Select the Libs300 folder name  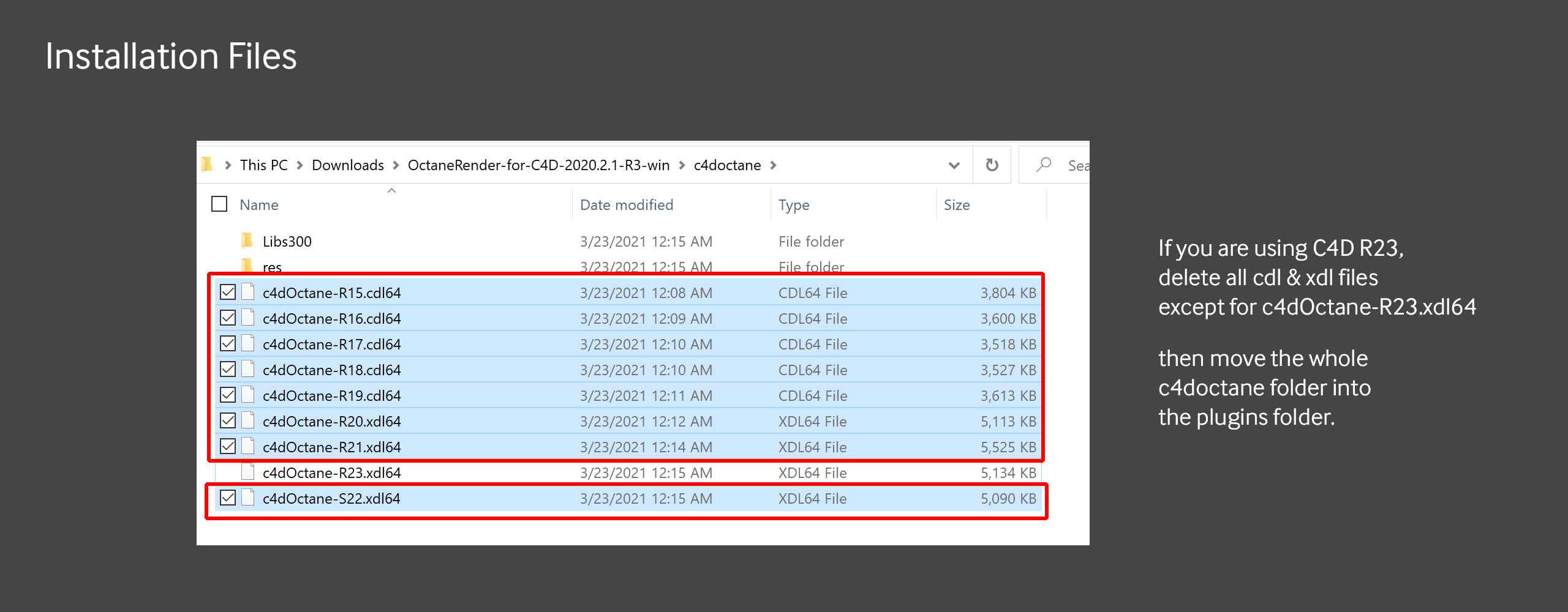point(287,242)
